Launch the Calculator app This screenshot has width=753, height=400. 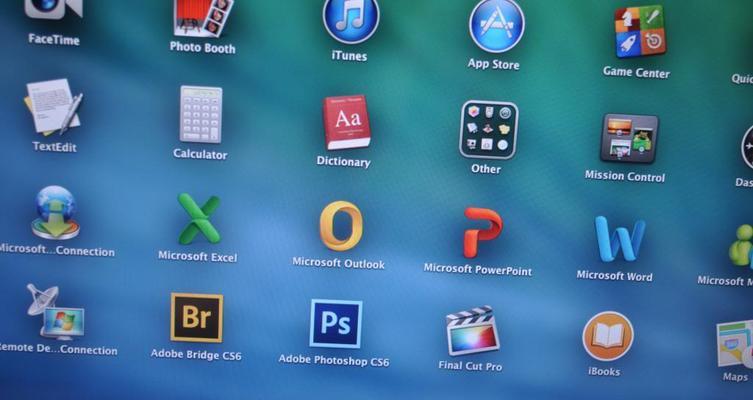[201, 114]
